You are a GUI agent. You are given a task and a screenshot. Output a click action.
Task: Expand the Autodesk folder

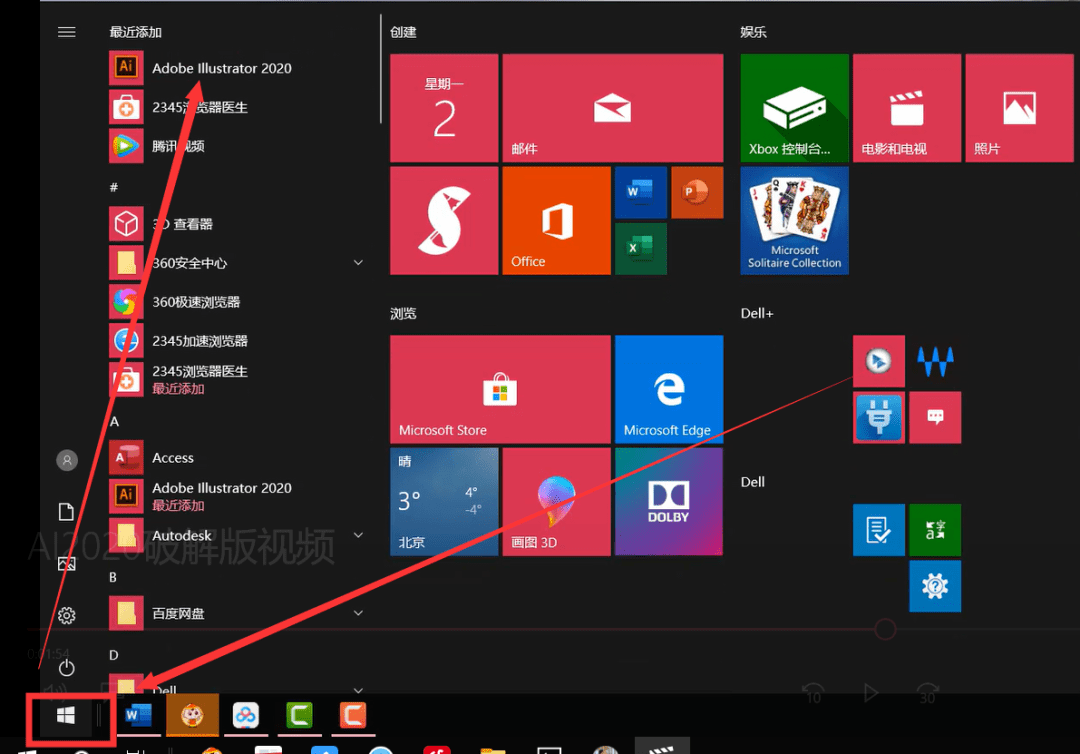(358, 535)
